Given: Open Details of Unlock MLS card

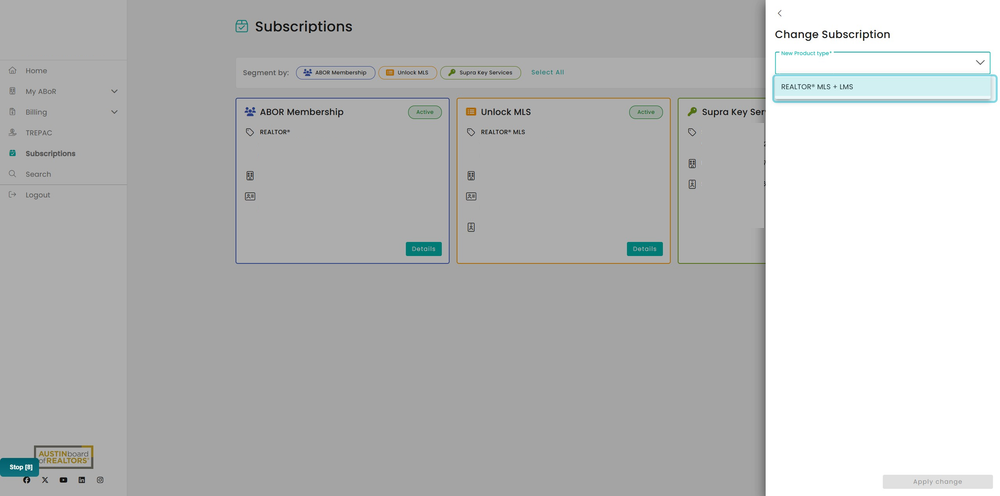Looking at the screenshot, I should tap(645, 249).
